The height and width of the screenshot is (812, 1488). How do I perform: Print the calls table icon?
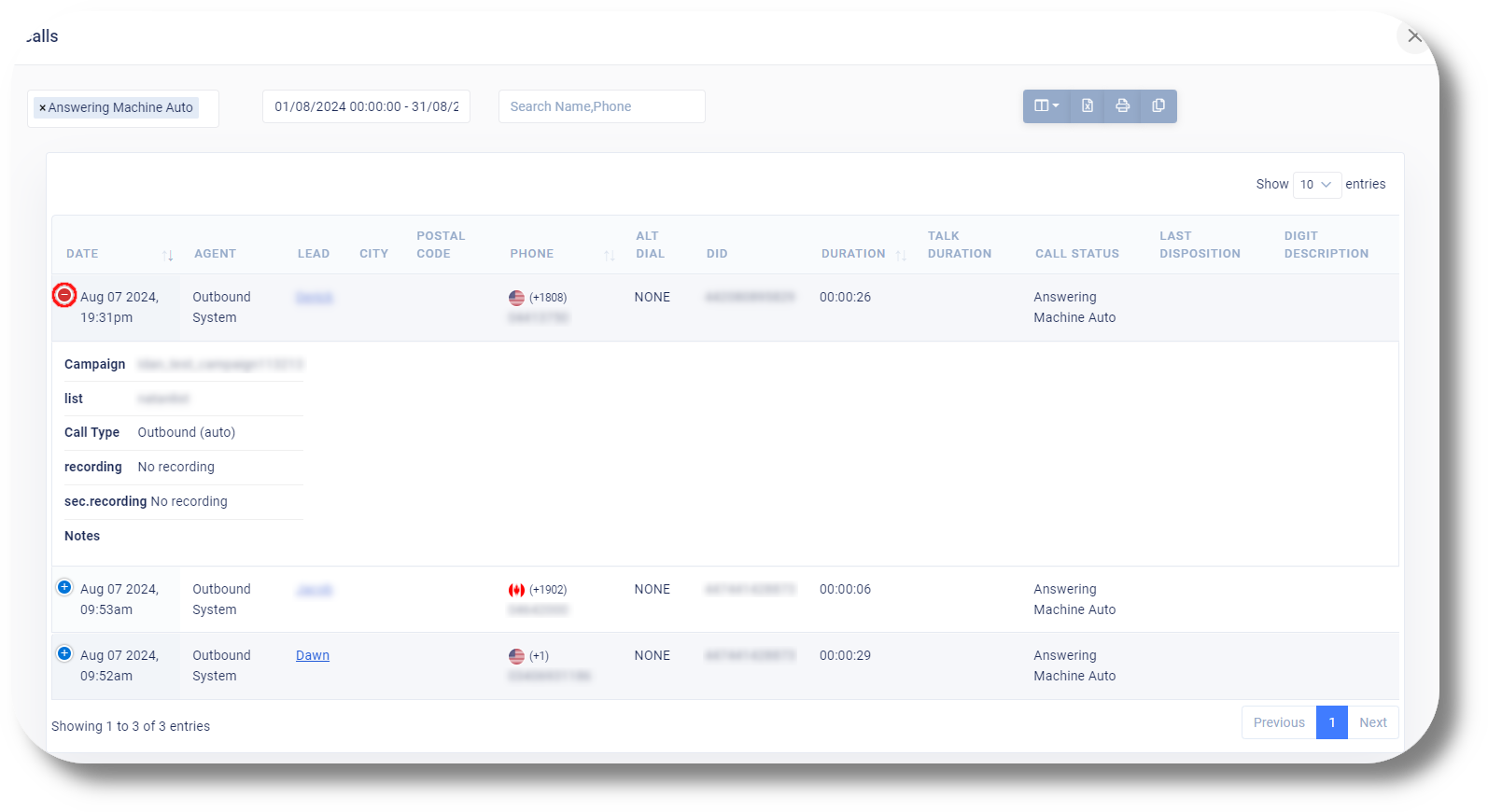pyautogui.click(x=1123, y=106)
